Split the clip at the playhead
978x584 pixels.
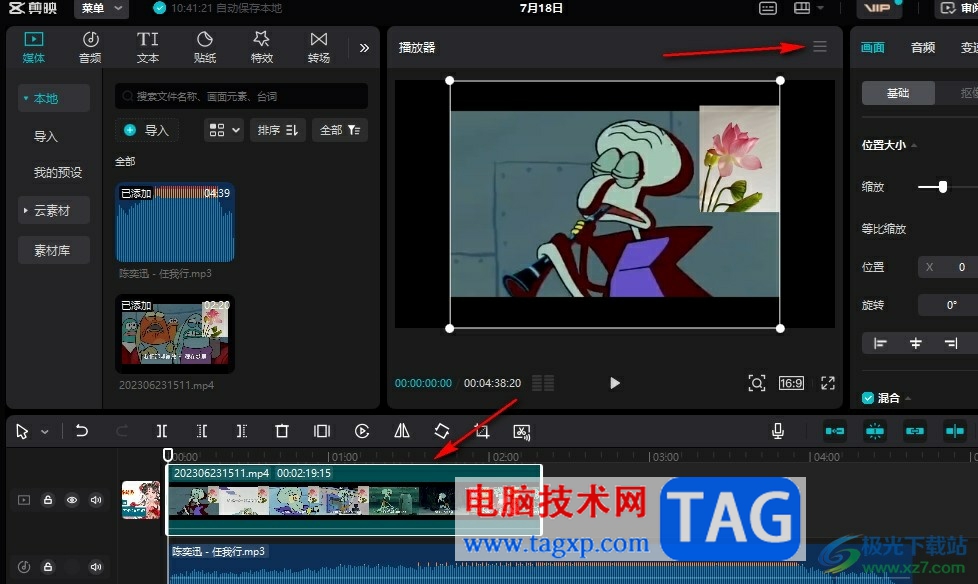pyautogui.click(x=162, y=431)
